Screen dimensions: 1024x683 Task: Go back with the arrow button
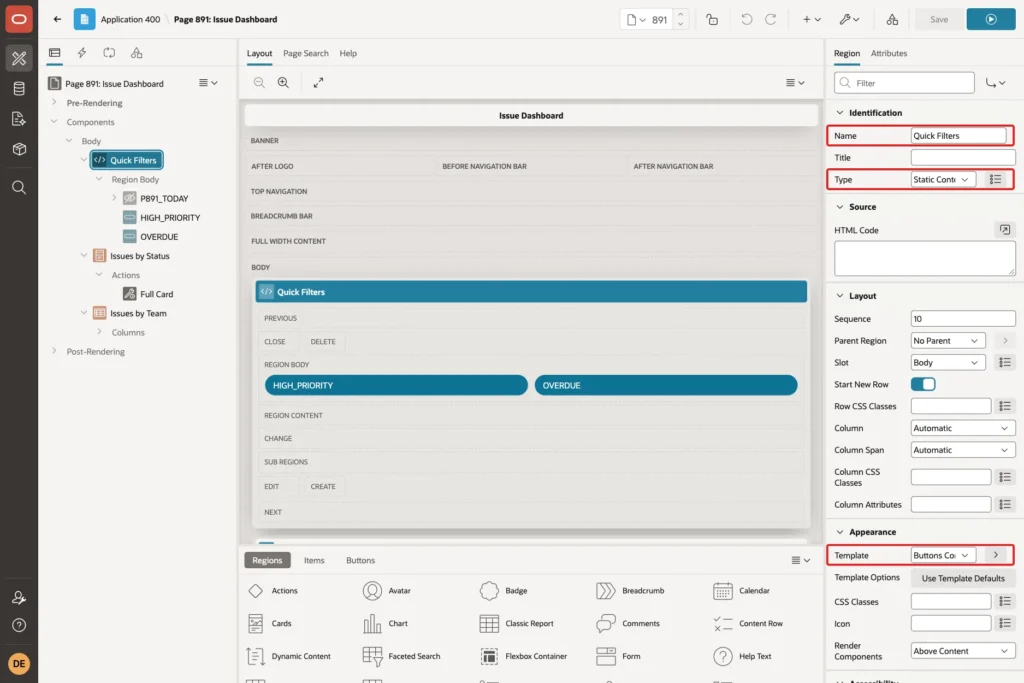[57, 19]
